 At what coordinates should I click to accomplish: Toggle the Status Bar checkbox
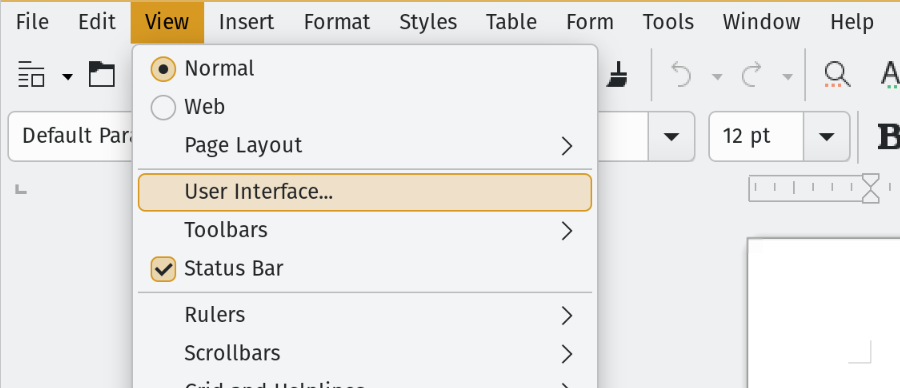pyautogui.click(x=364, y=269)
